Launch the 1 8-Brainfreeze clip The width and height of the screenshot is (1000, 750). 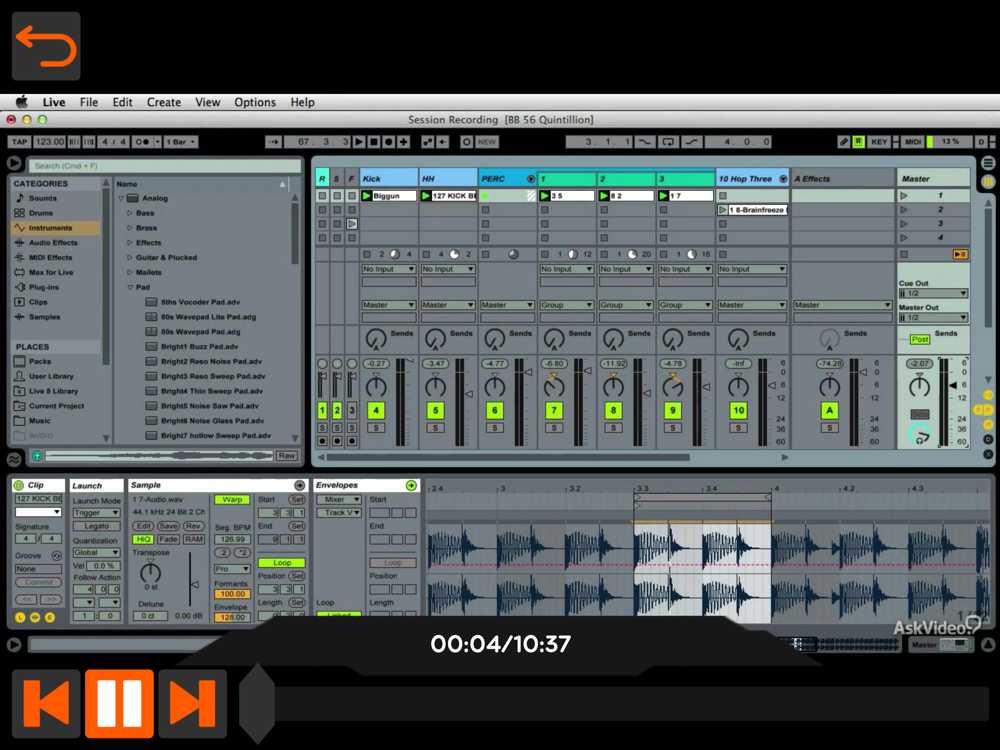[x=723, y=210]
